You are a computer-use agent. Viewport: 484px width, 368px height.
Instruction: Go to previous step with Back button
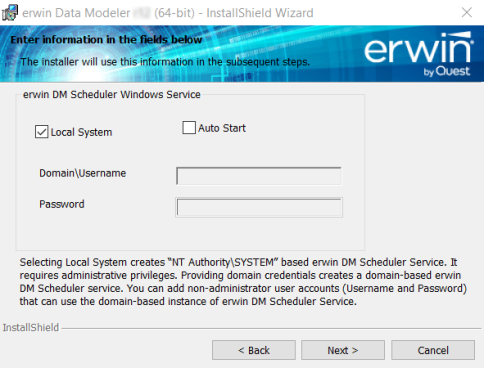[x=254, y=350]
